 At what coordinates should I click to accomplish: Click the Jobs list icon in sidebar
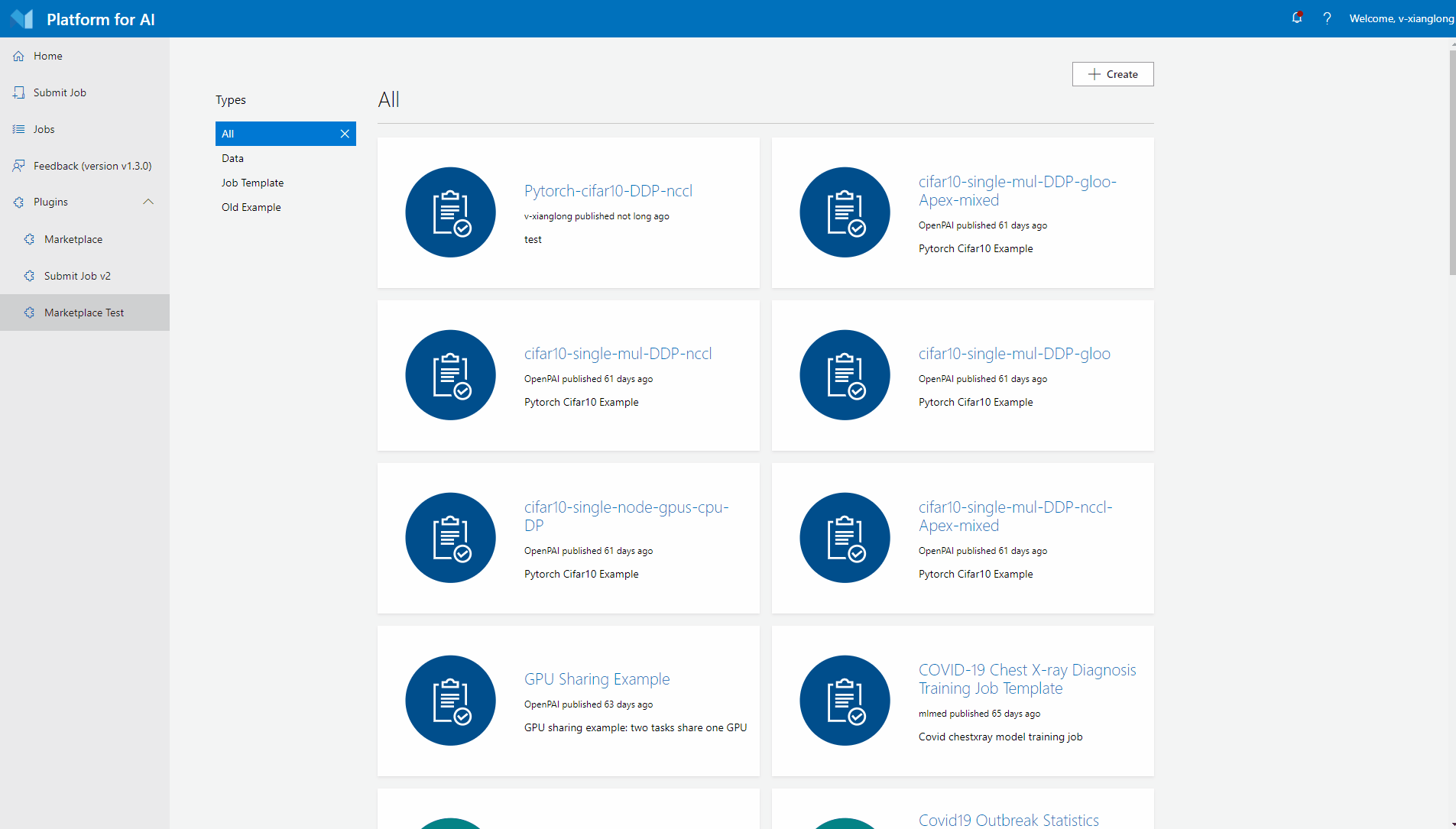pyautogui.click(x=19, y=129)
